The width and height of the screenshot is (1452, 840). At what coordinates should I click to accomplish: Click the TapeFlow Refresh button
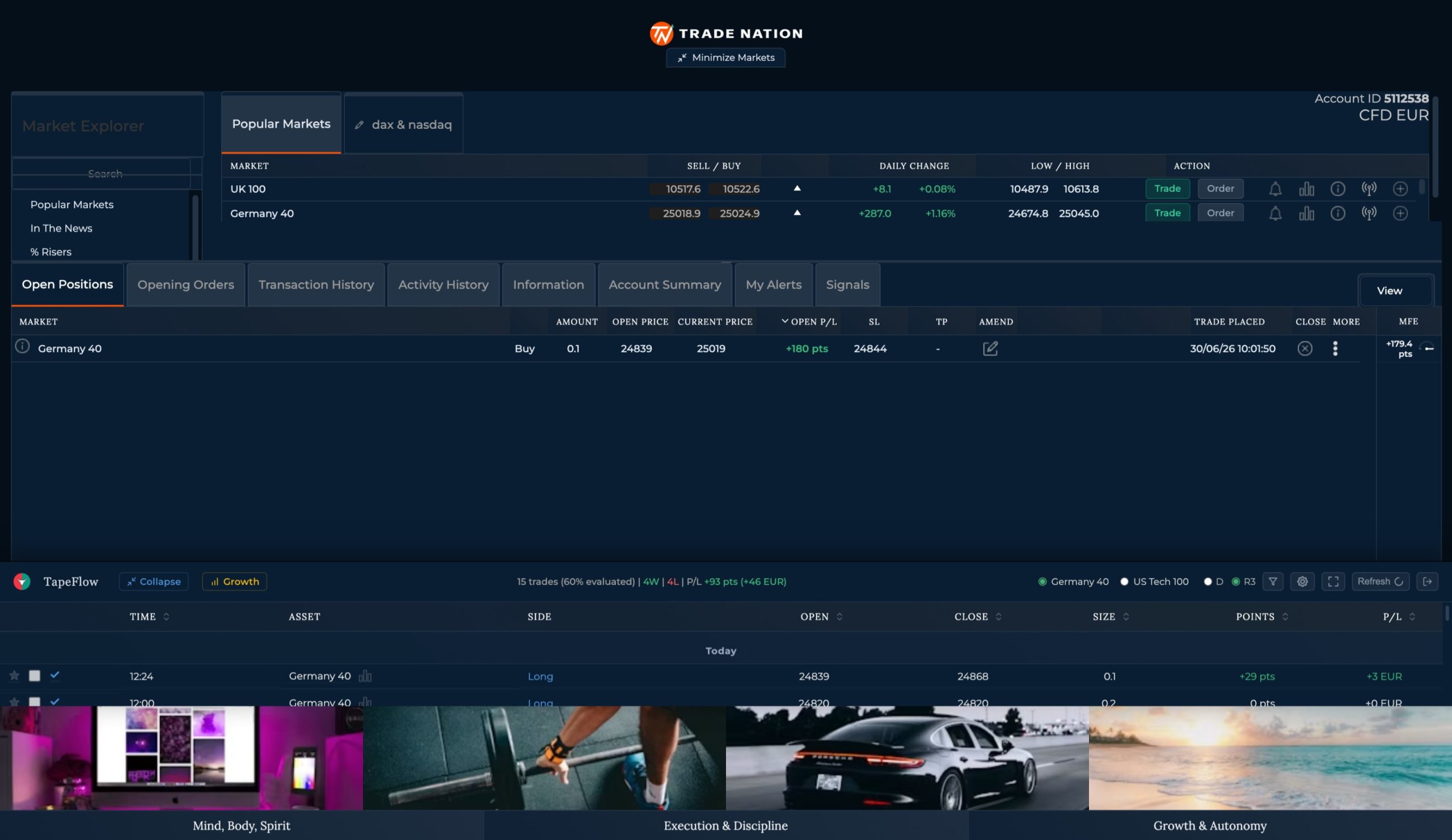coord(1380,581)
